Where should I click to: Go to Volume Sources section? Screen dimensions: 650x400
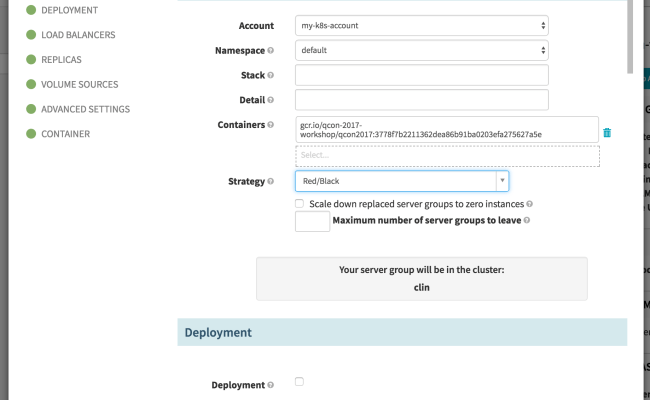79,84
